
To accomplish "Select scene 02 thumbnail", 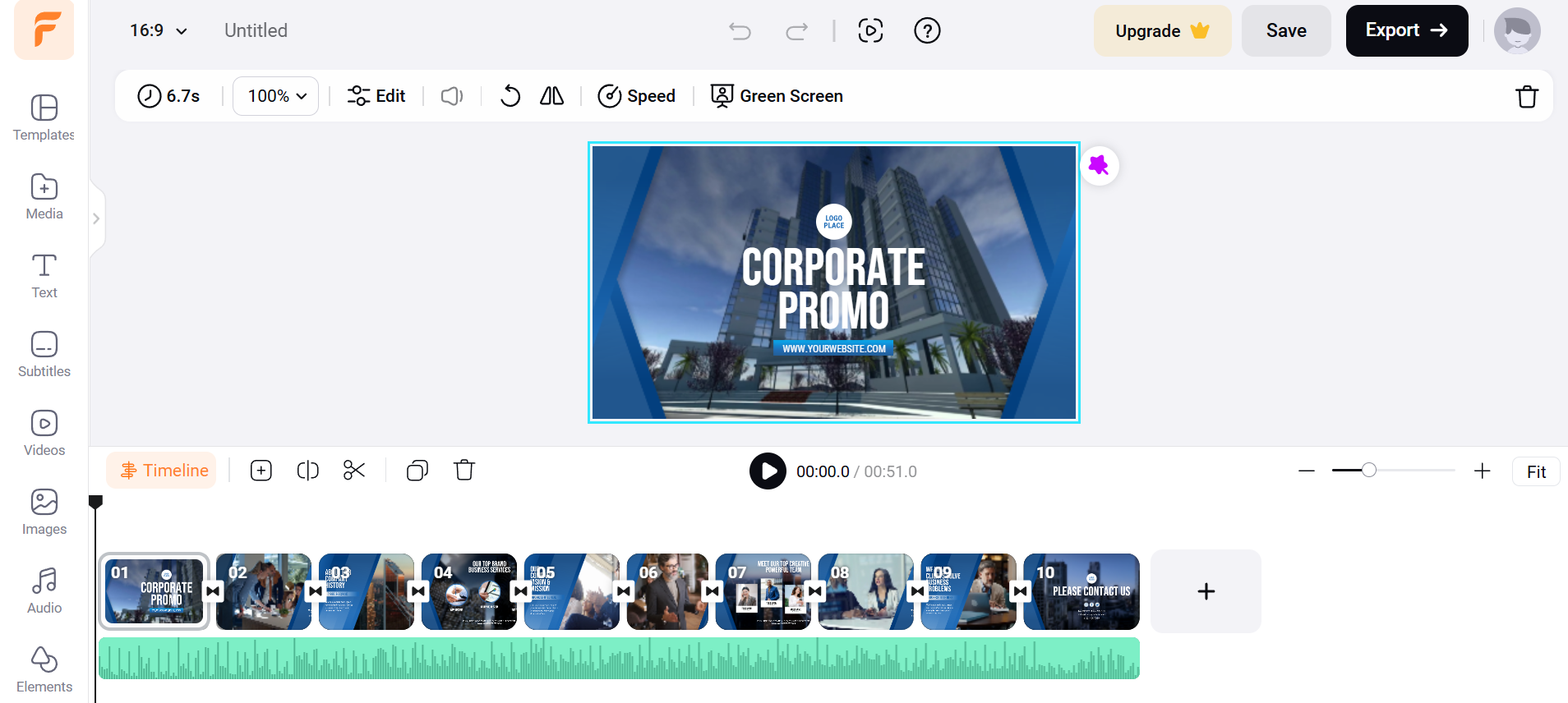I will pos(264,591).
